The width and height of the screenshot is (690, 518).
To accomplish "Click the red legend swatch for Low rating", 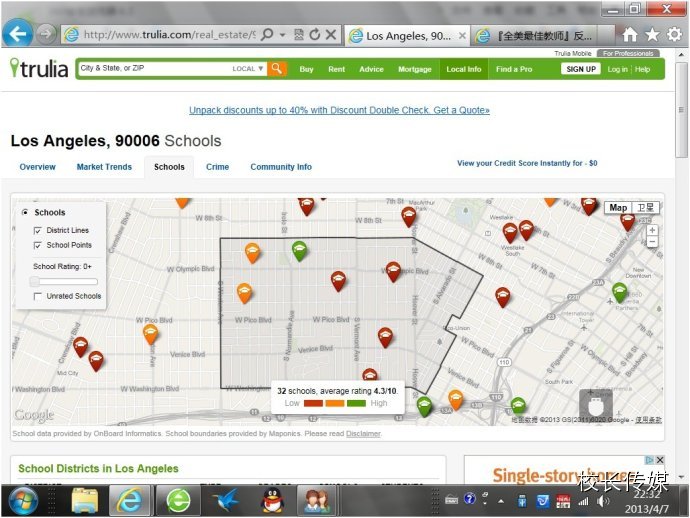I will pyautogui.click(x=313, y=403).
